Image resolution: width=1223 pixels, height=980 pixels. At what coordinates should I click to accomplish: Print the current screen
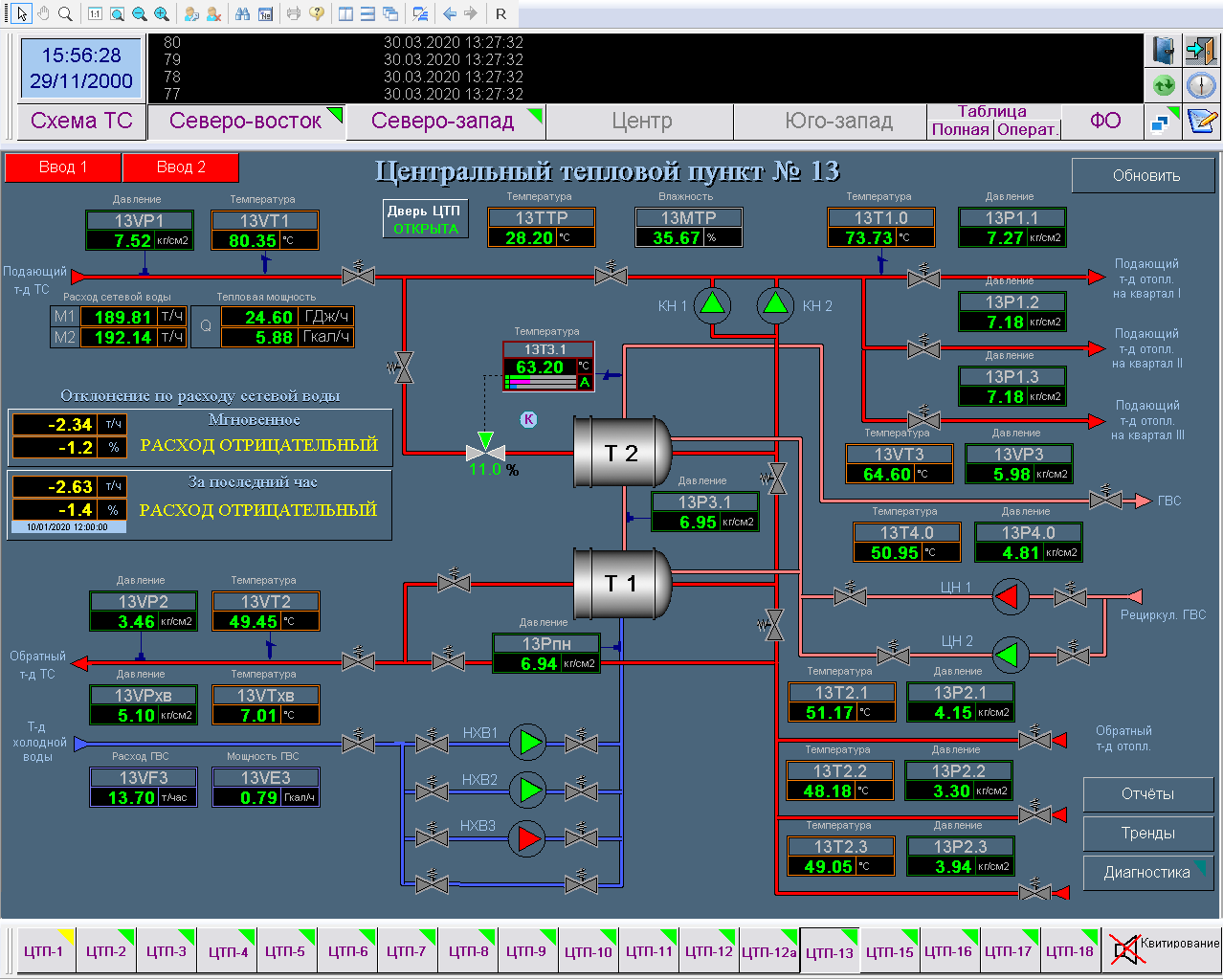coord(294,13)
